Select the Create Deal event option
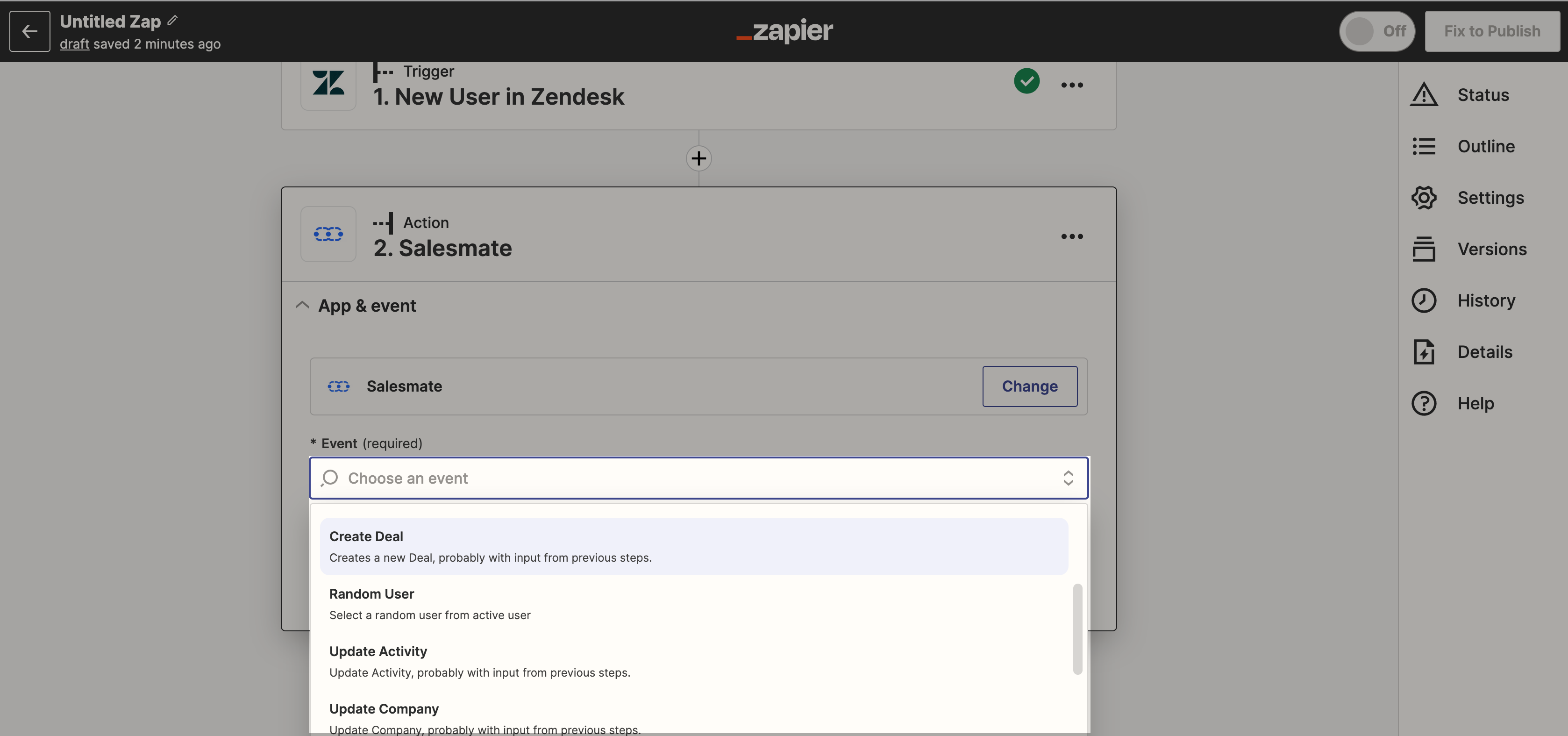The image size is (1568, 736). point(694,546)
